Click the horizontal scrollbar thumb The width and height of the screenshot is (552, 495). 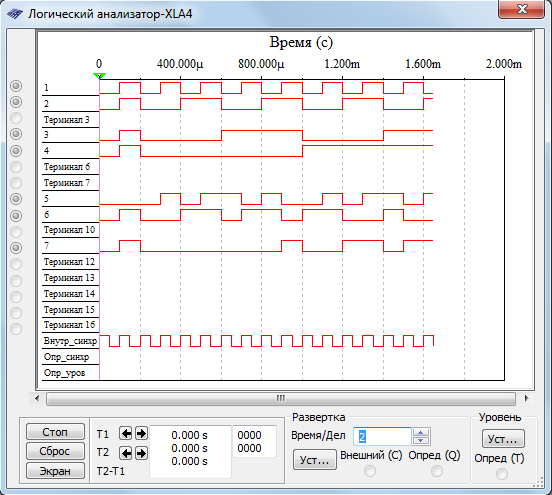[281, 399]
